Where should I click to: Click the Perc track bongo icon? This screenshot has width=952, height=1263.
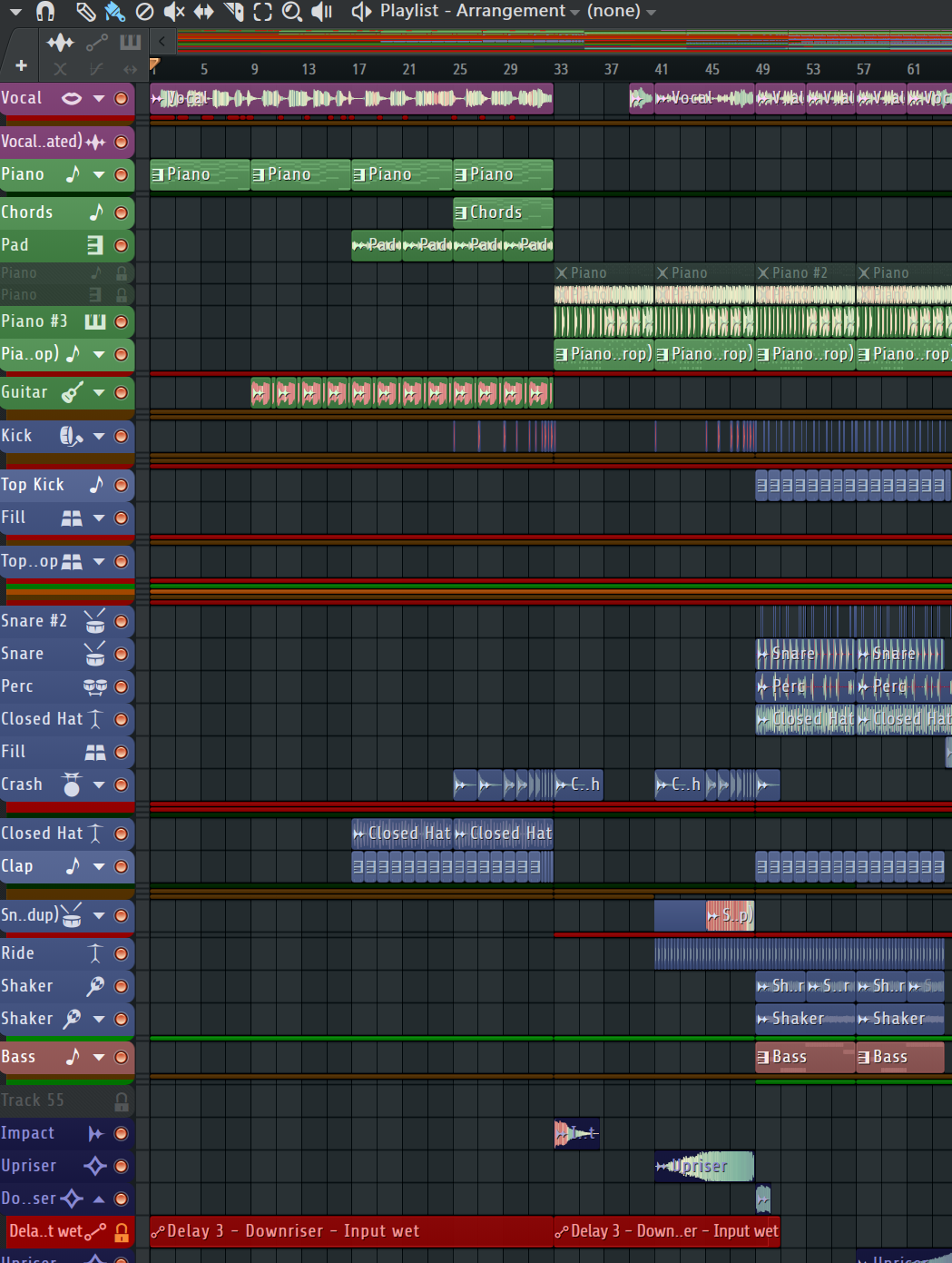coord(95,686)
